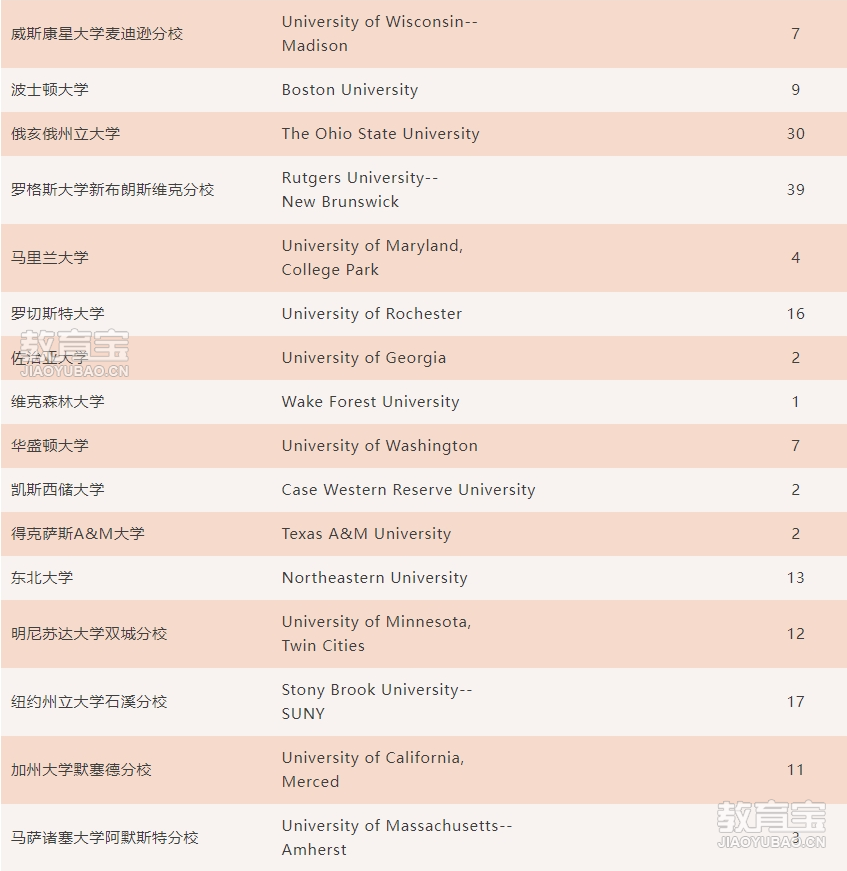Select the 维克森林大学 cell
Image resolution: width=847 pixels, height=871 pixels.
[x=57, y=402]
